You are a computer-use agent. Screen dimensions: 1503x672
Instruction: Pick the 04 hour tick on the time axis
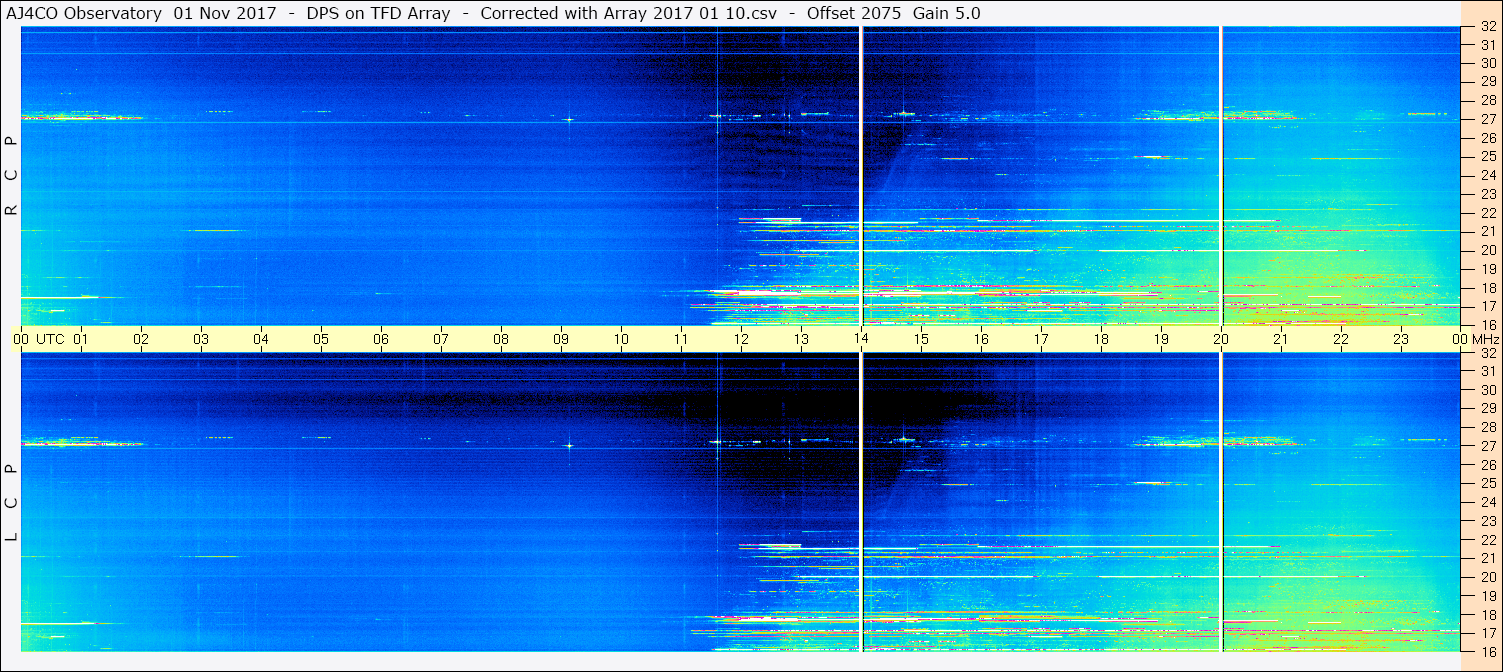[x=261, y=339]
